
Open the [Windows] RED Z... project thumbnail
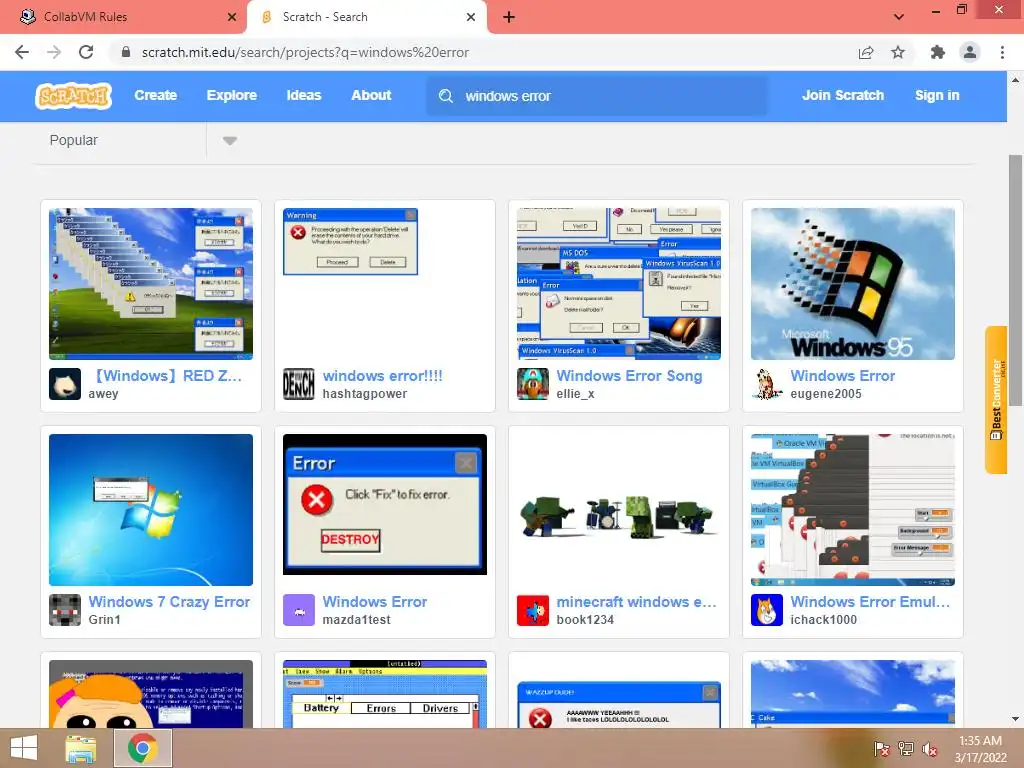[x=151, y=283]
